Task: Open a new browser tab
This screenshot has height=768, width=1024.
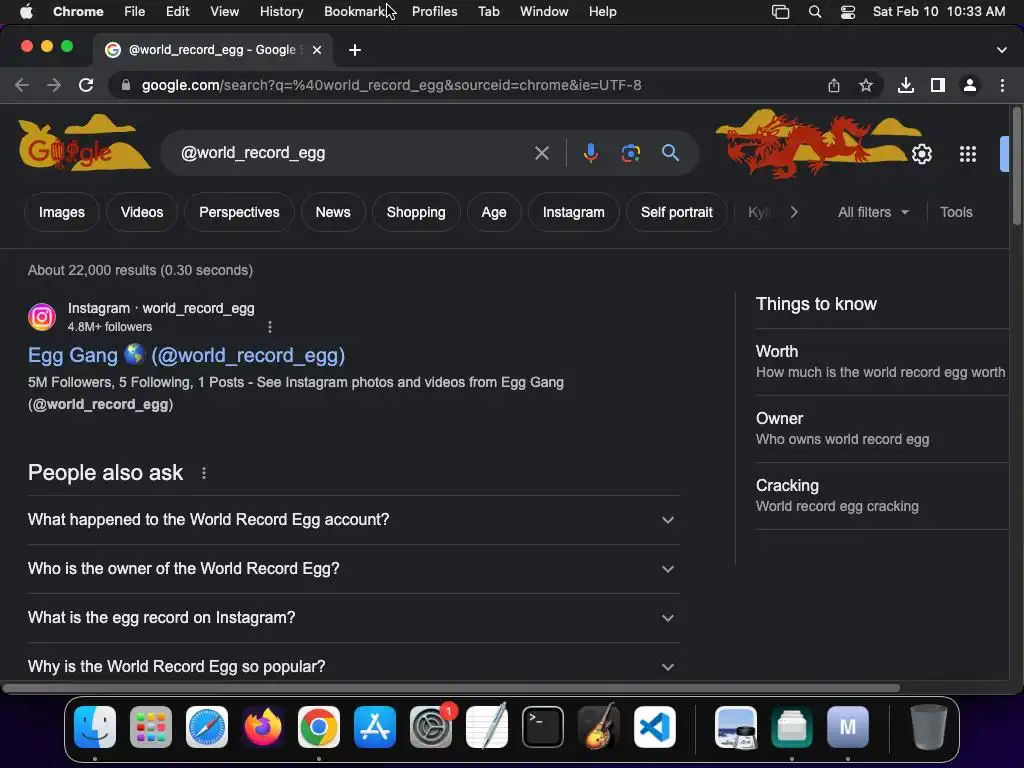Action: click(355, 50)
